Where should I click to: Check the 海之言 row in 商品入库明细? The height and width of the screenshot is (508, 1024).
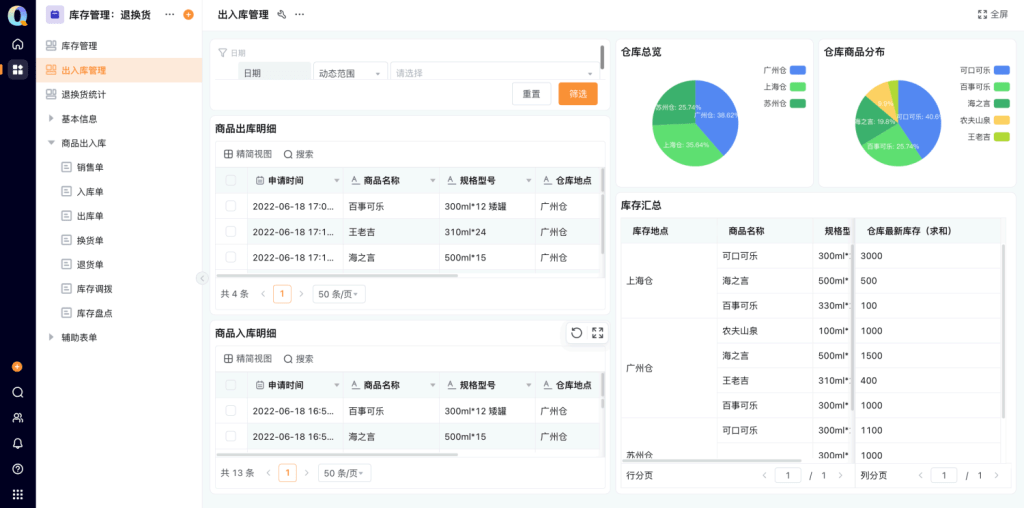pyautogui.click(x=231, y=436)
